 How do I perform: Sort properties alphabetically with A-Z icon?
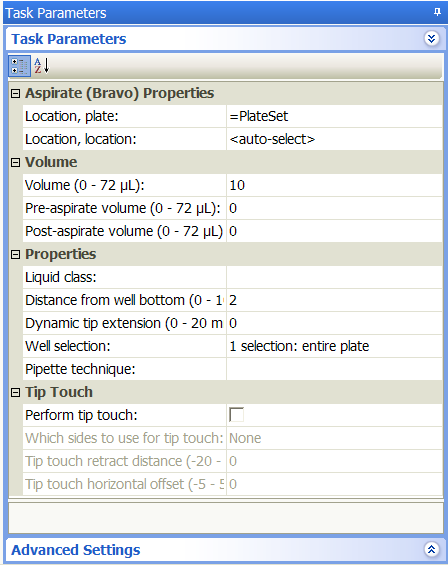coord(42,66)
